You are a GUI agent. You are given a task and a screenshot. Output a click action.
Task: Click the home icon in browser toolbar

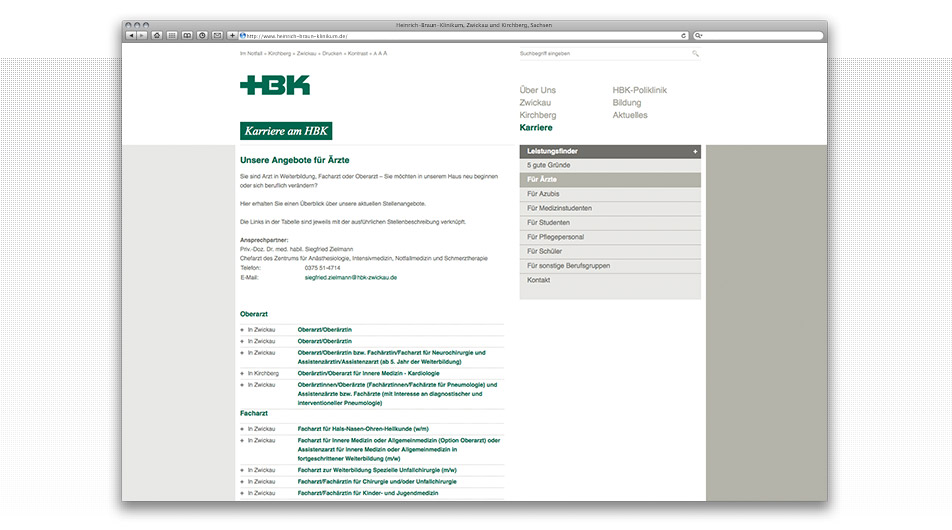pyautogui.click(x=157, y=35)
